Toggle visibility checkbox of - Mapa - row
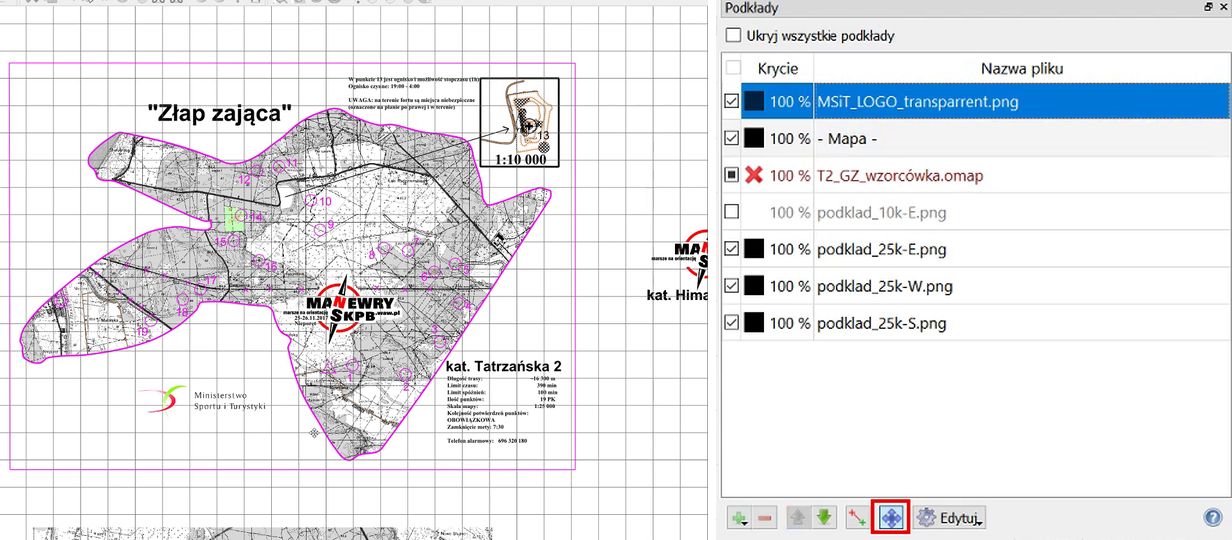Screen dimensions: 1232x540 [x=732, y=138]
